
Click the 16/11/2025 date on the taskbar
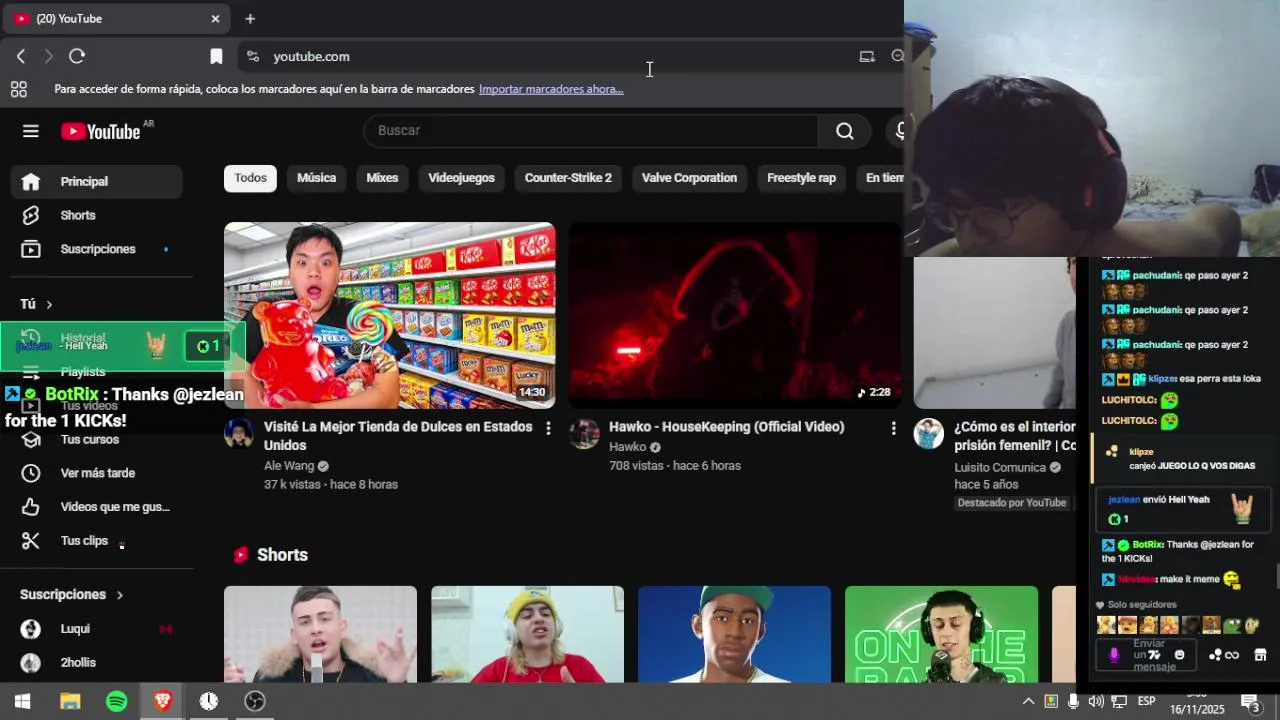[1197, 709]
